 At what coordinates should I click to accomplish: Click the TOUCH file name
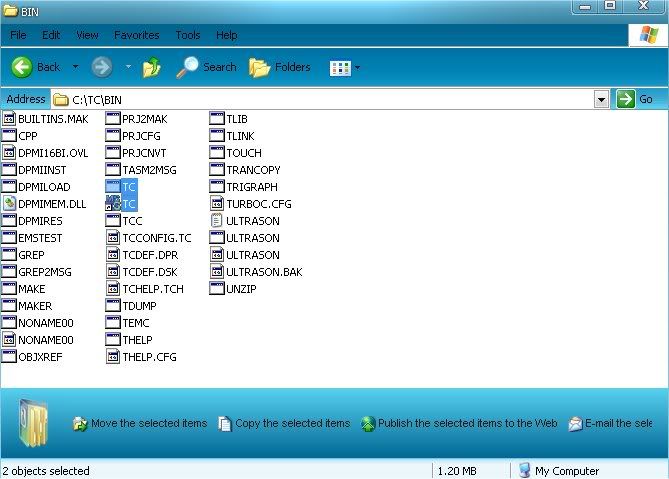coord(244,153)
